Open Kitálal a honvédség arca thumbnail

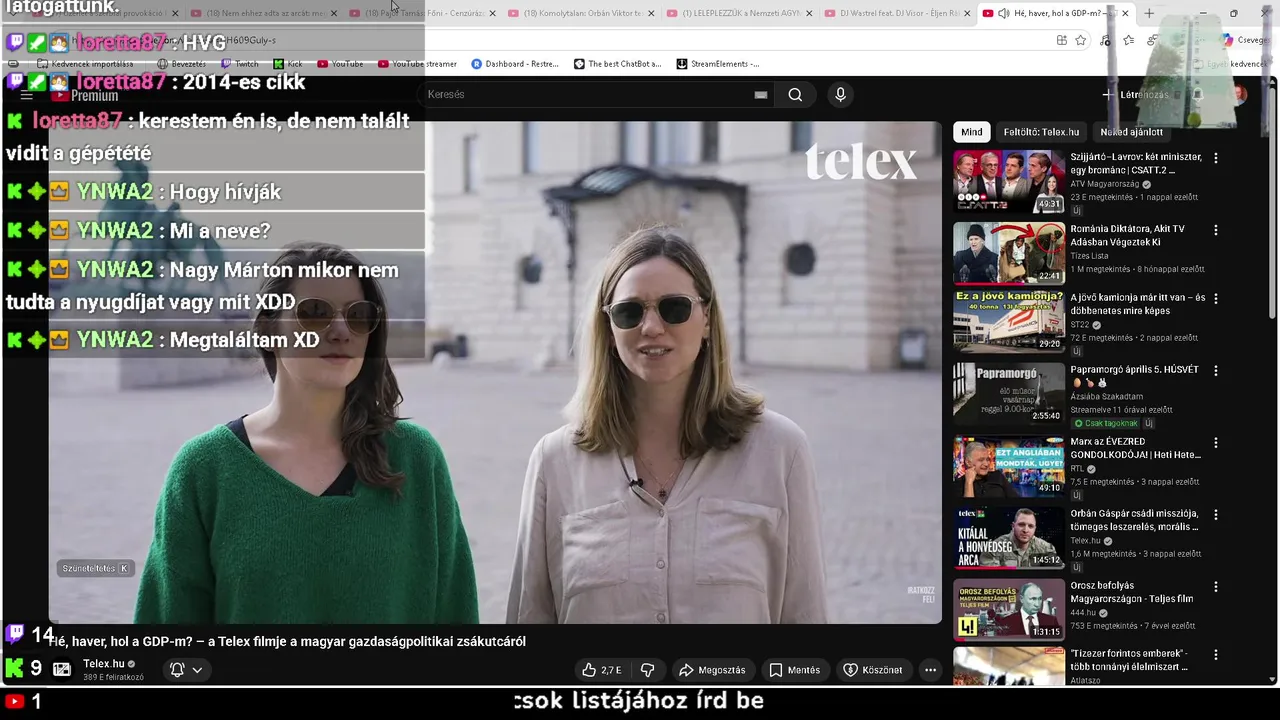point(1009,537)
